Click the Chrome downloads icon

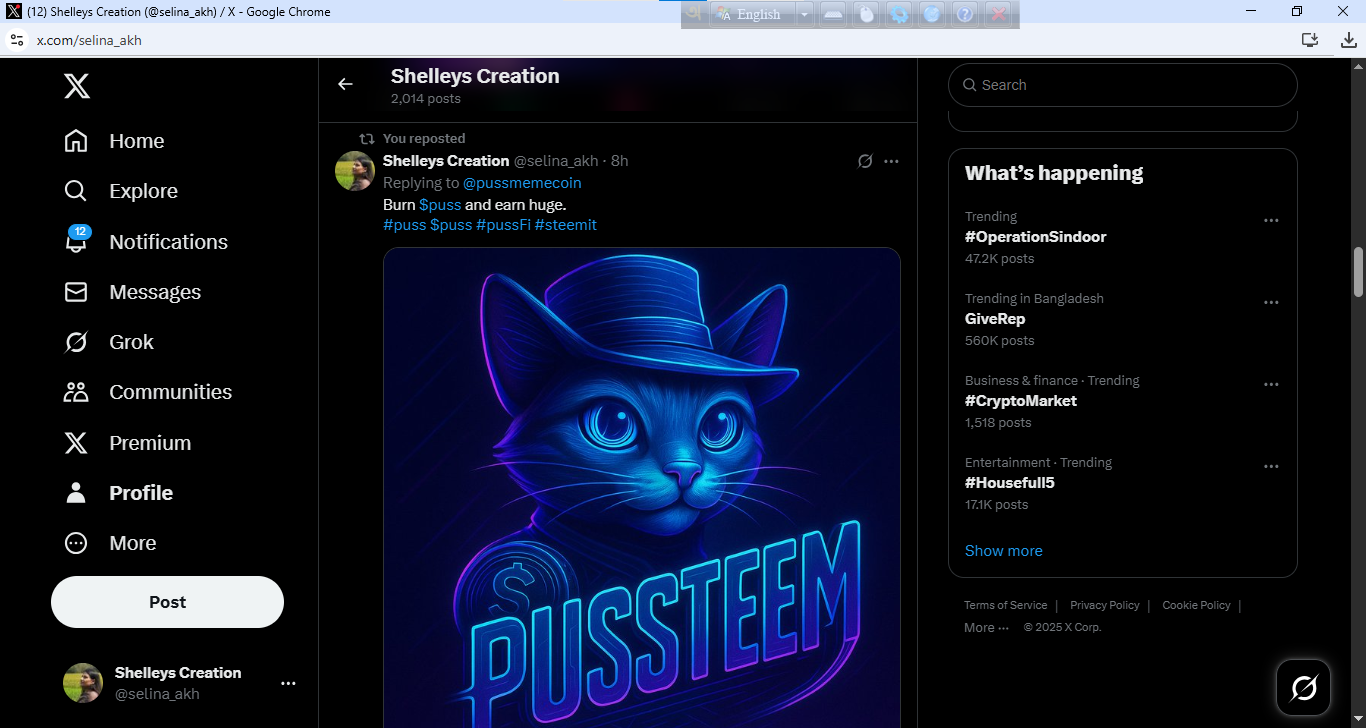(1341, 40)
